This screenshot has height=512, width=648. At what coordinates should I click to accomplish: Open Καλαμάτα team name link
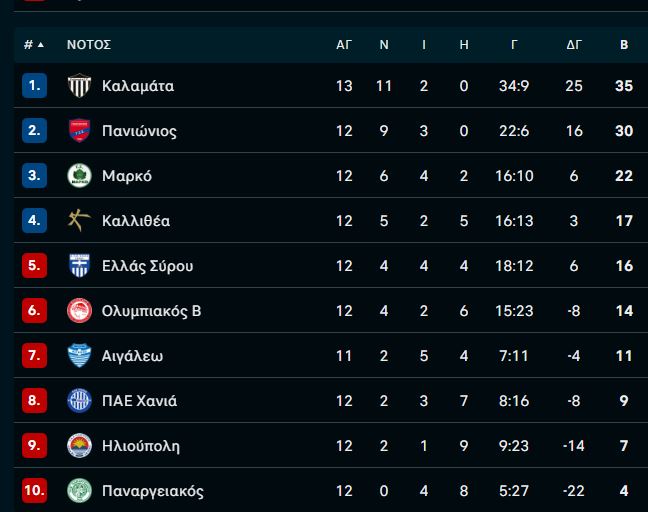(138, 86)
